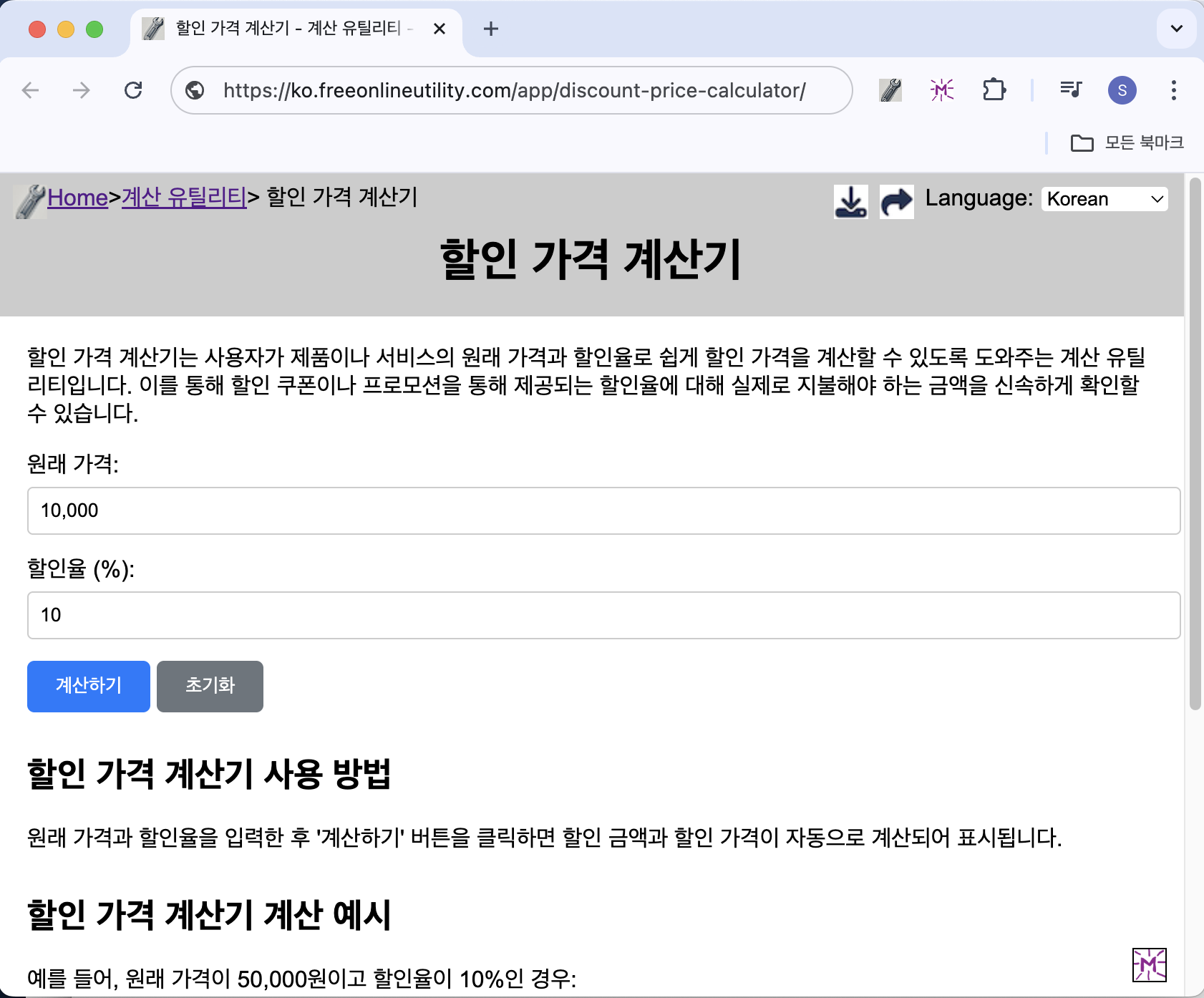
Task: Click the download icon in page header
Action: click(850, 201)
